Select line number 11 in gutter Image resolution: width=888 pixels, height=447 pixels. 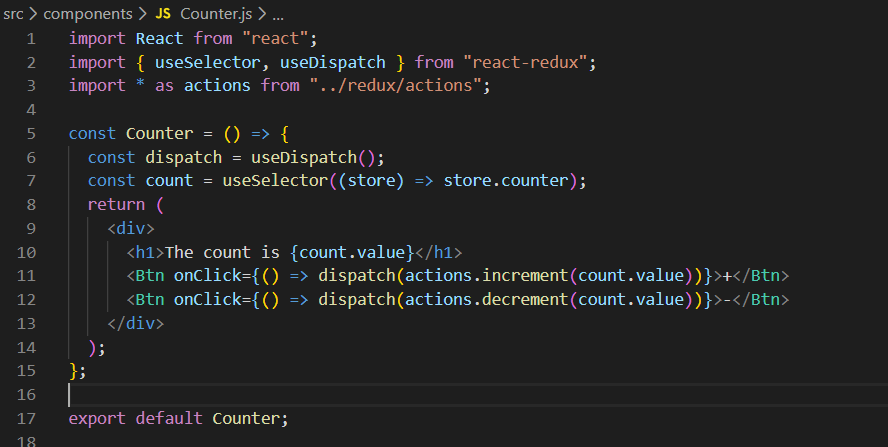[27, 276]
